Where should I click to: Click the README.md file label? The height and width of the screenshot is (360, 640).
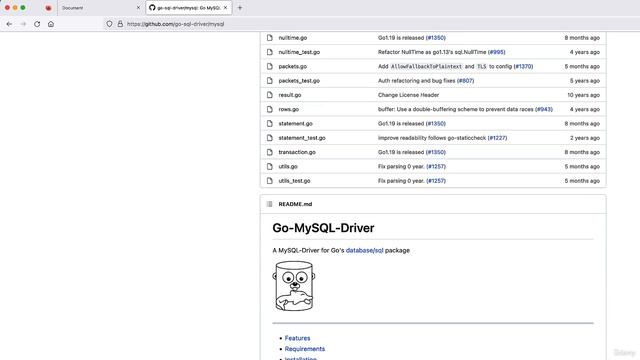295,204
